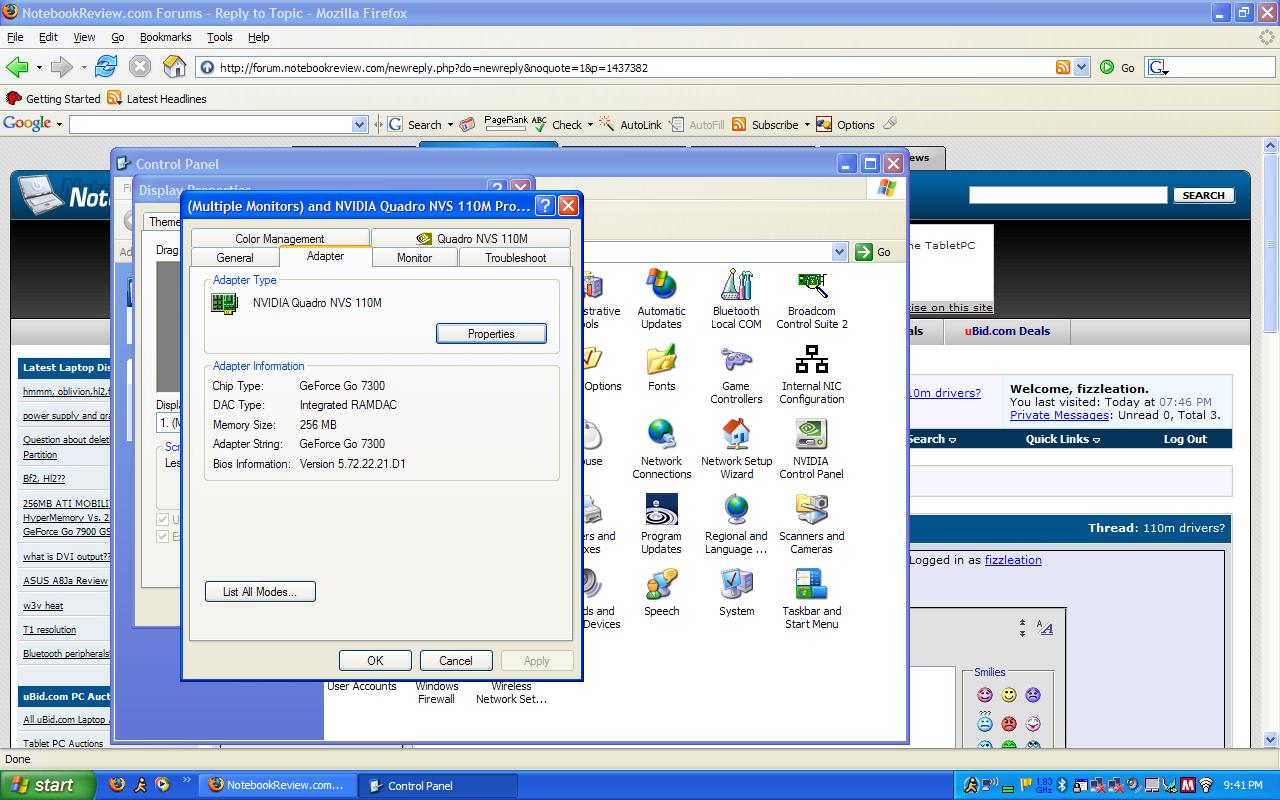Viewport: 1280px width, 800px height.
Task: Click Firefox Stop button
Action: coord(140,67)
